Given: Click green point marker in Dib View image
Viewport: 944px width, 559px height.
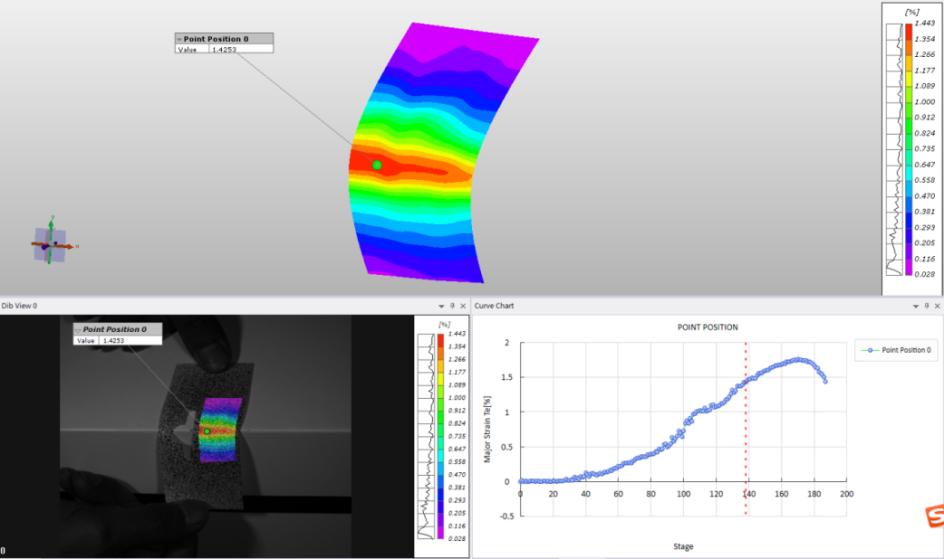Looking at the screenshot, I should (207, 431).
